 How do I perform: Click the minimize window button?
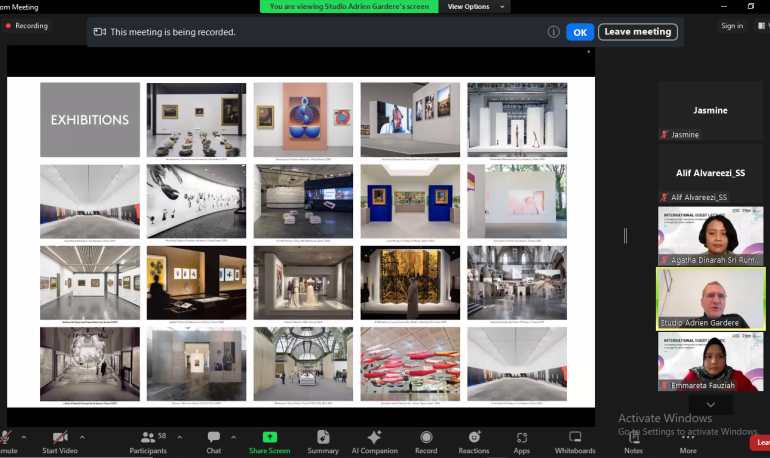click(x=723, y=6)
